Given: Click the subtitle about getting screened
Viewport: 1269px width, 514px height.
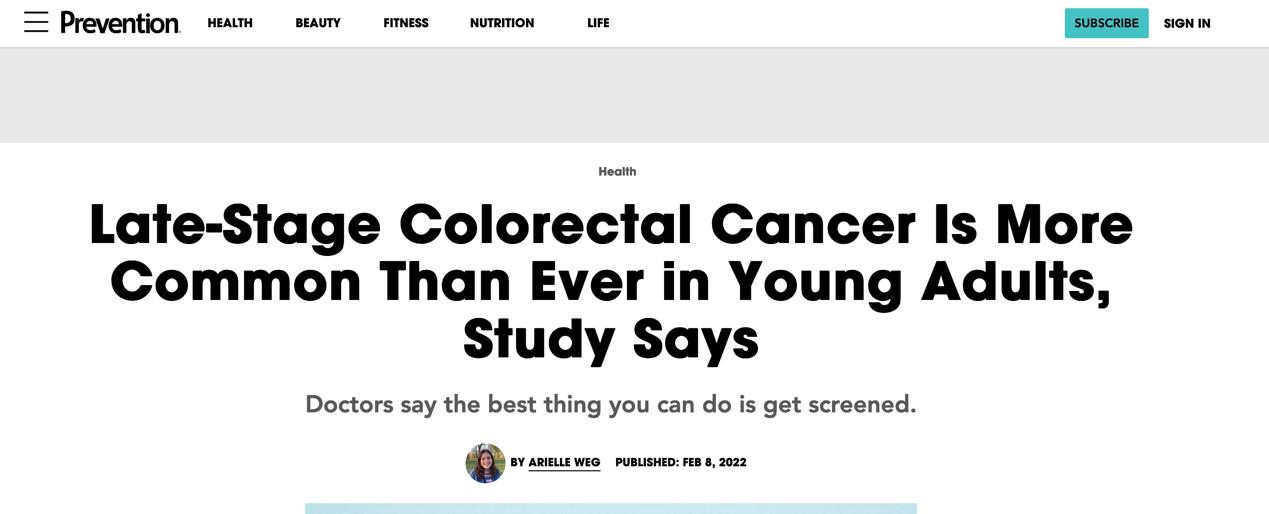Looking at the screenshot, I should 611,404.
